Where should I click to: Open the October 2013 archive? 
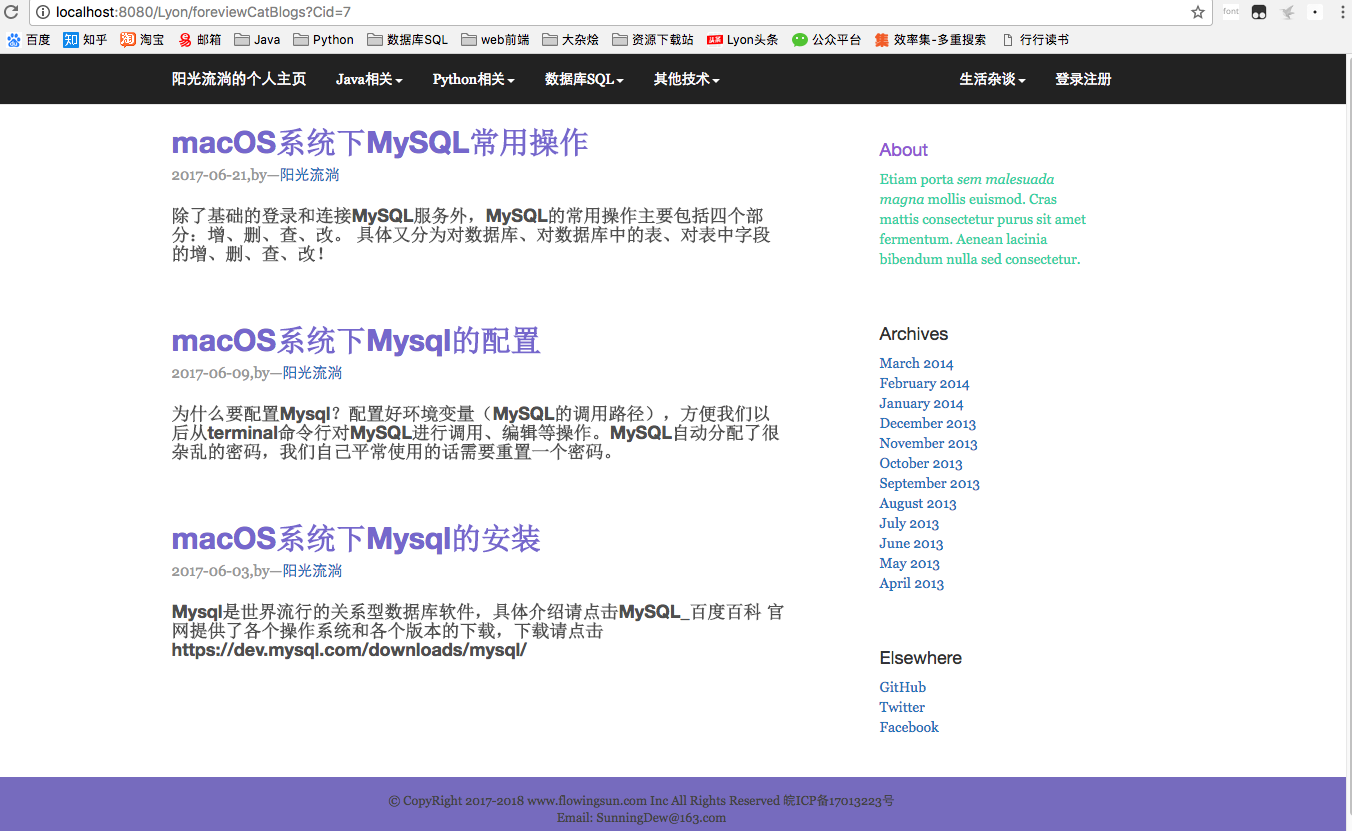pos(921,463)
